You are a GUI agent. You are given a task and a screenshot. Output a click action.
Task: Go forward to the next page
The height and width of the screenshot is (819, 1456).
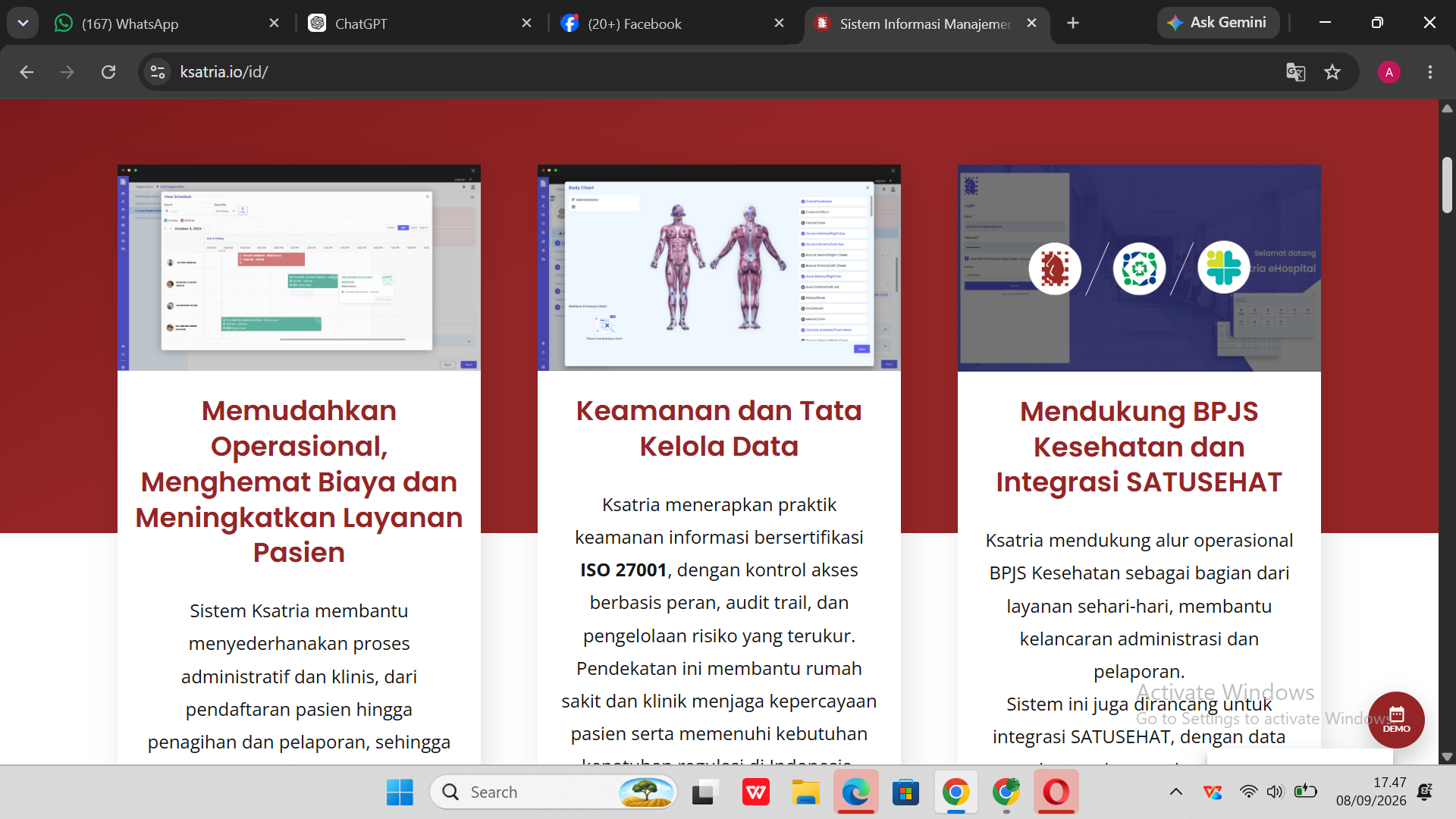click(x=67, y=72)
